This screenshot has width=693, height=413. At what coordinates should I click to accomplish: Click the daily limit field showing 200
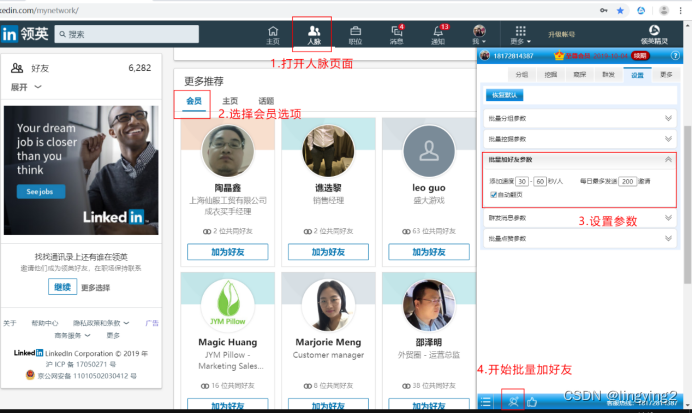[628, 181]
